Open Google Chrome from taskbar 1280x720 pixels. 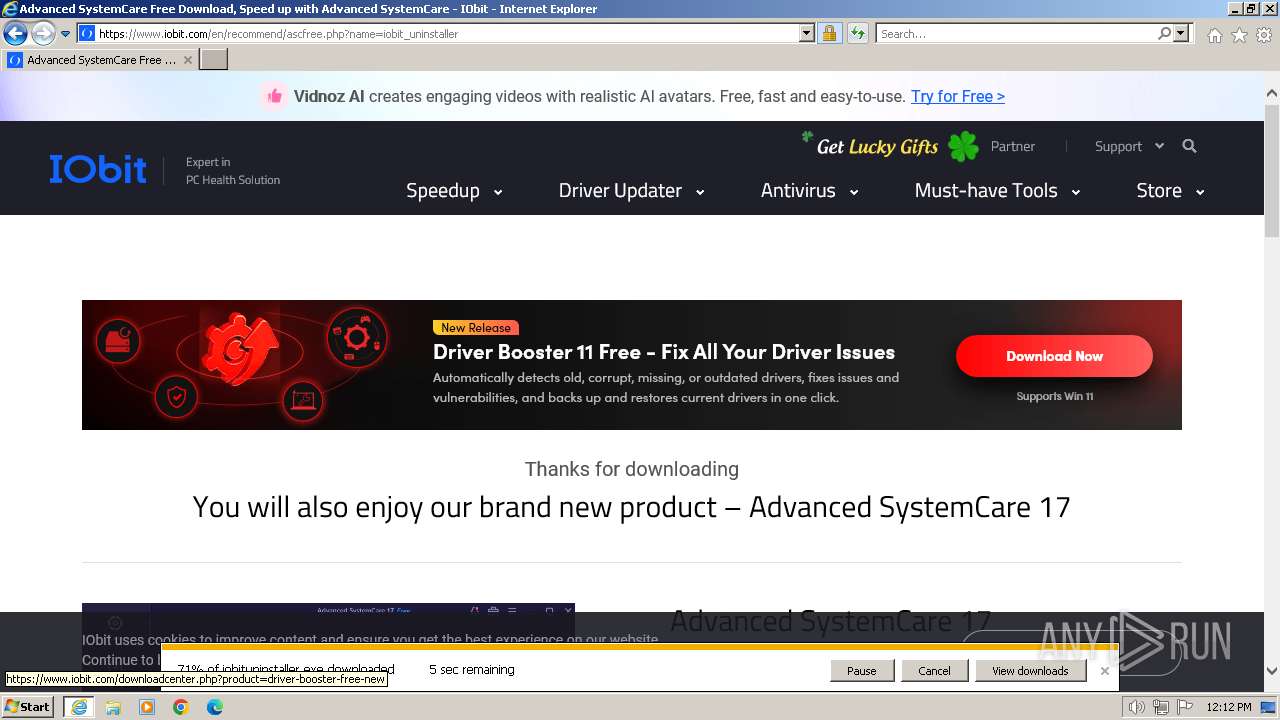(x=181, y=707)
